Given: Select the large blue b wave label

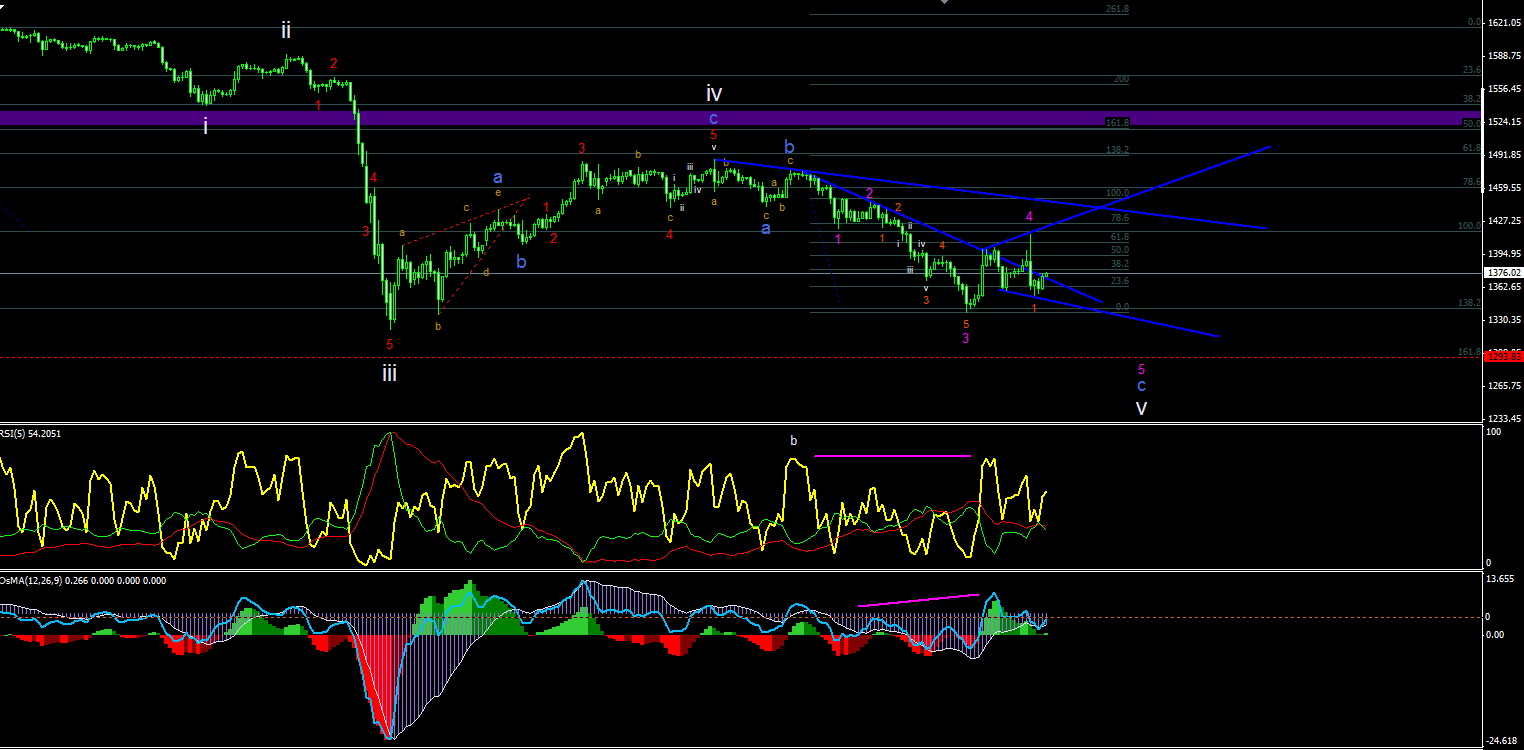Looking at the screenshot, I should pyautogui.click(x=789, y=147).
